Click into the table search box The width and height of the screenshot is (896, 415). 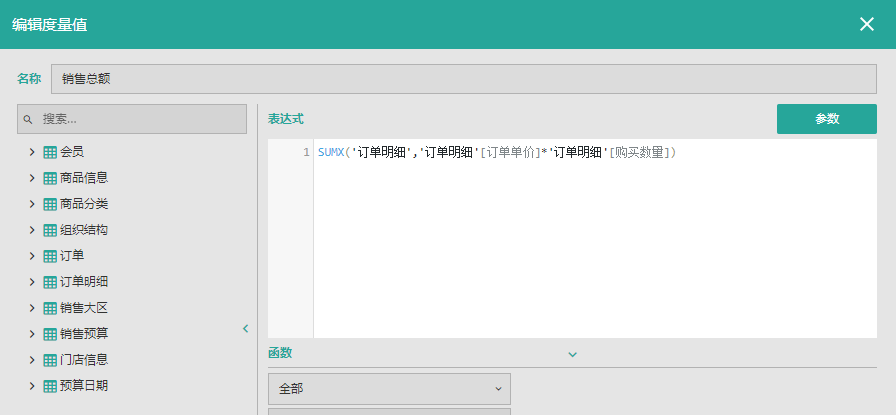(x=140, y=119)
